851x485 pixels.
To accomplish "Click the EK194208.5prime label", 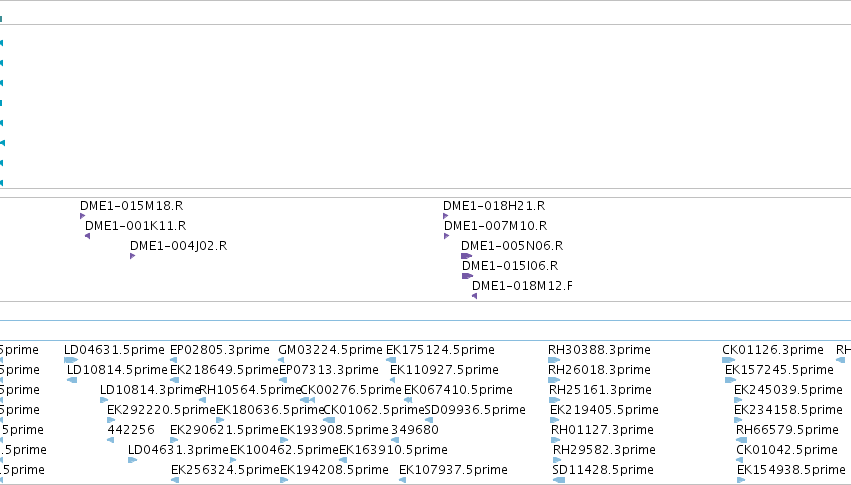I will tap(334, 471).
